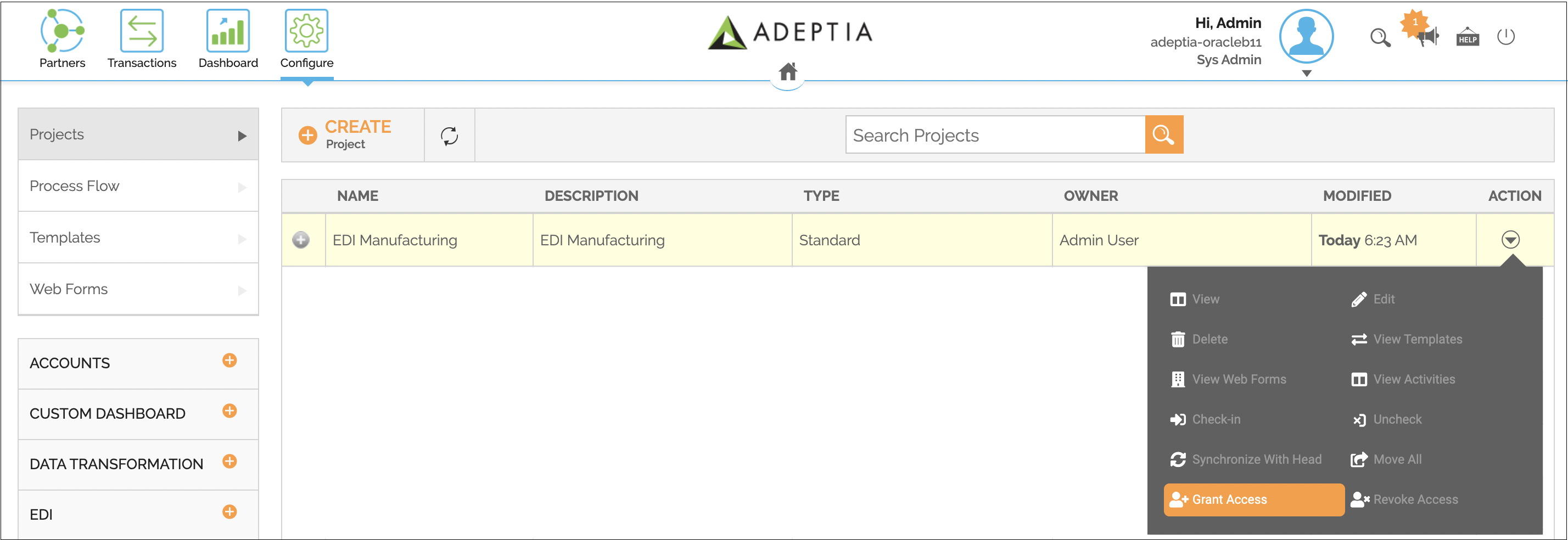Image resolution: width=1568 pixels, height=540 pixels.
Task: Focus the Search Projects input field
Action: [995, 134]
